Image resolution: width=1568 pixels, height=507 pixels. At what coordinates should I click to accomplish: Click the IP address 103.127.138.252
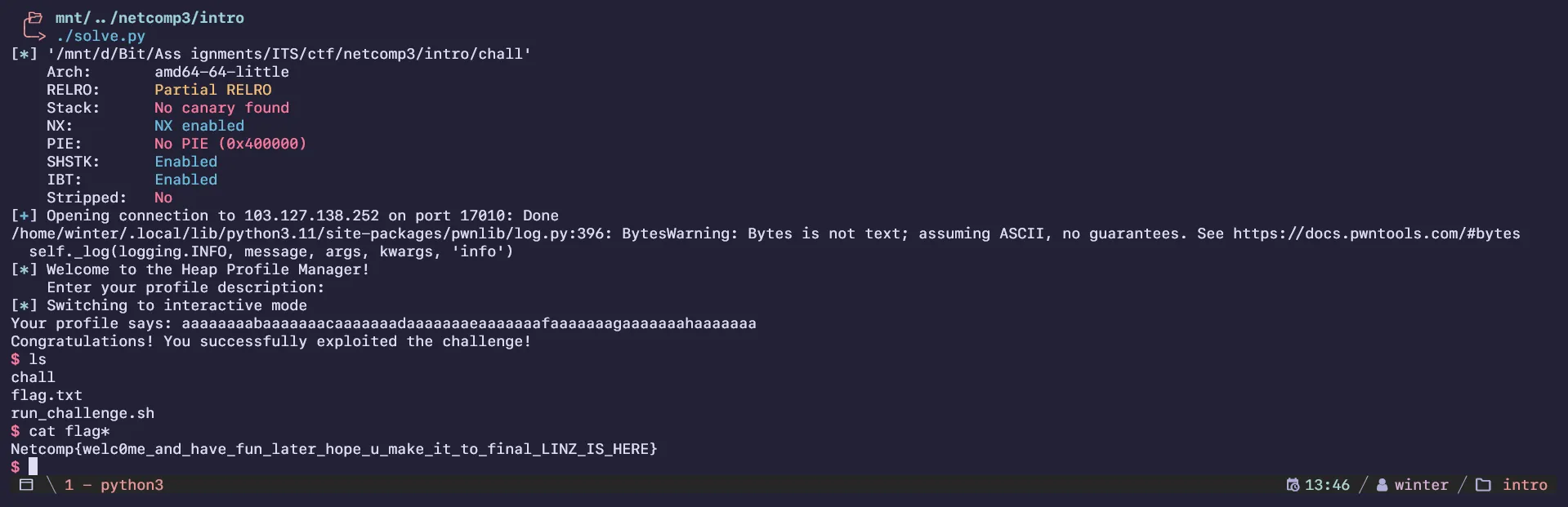(311, 216)
